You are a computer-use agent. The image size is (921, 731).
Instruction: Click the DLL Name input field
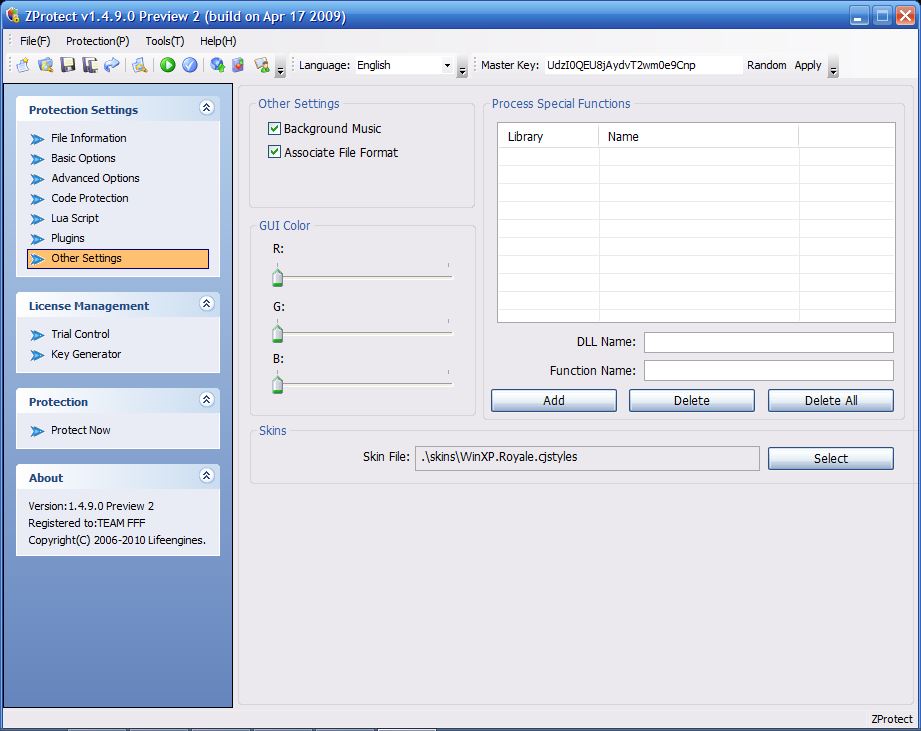(x=769, y=342)
